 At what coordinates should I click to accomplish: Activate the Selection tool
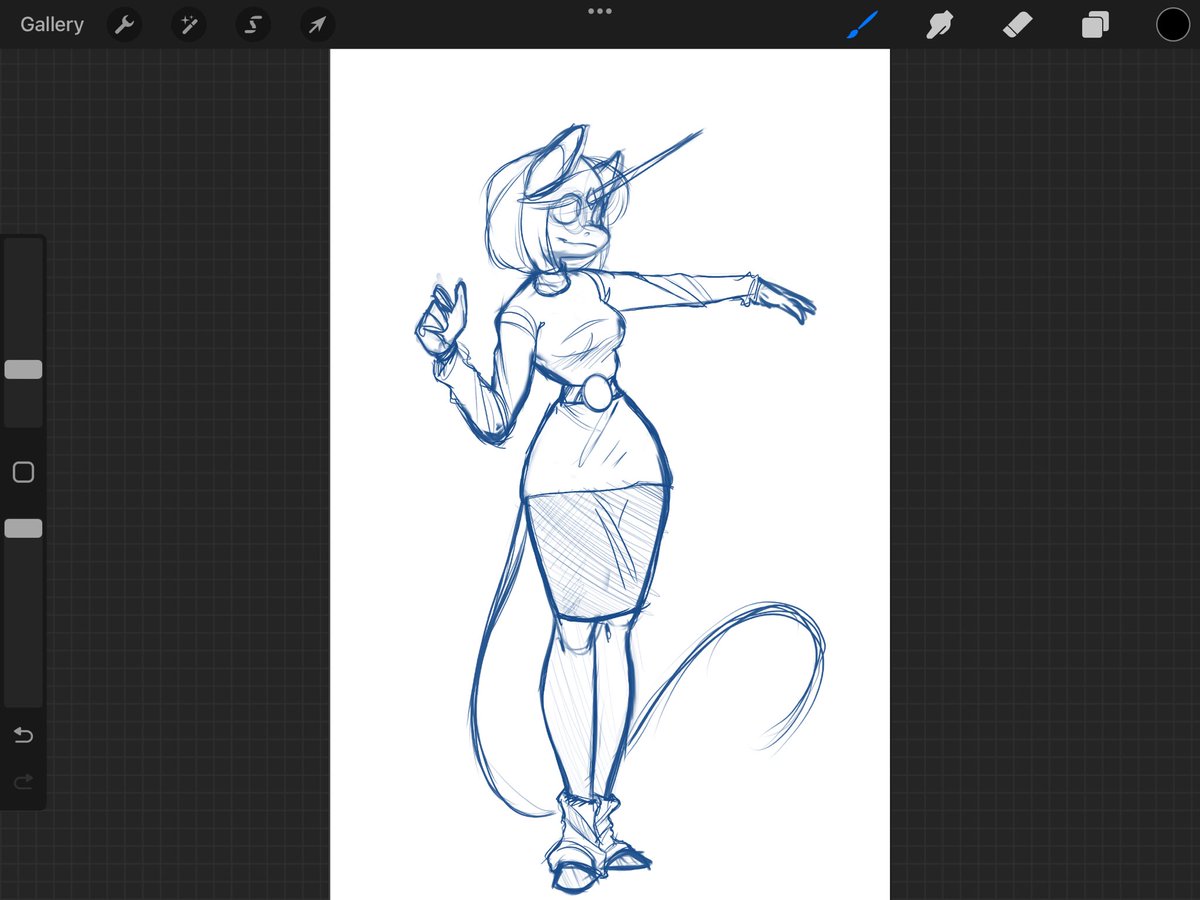click(253, 25)
